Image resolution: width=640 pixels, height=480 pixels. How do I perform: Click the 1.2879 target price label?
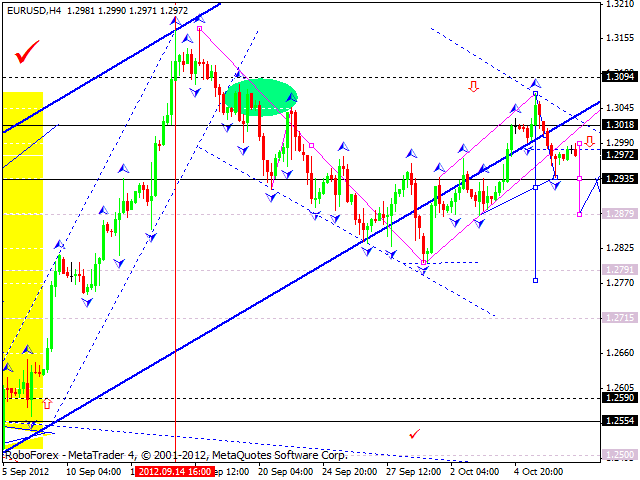click(x=621, y=213)
